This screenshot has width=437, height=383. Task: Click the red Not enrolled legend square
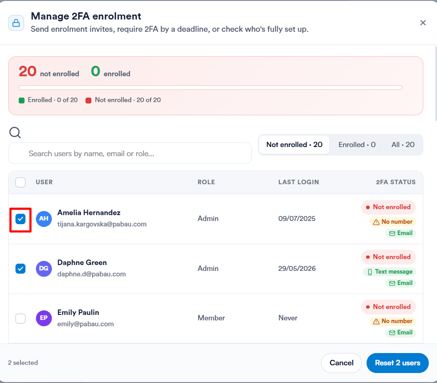(88, 100)
